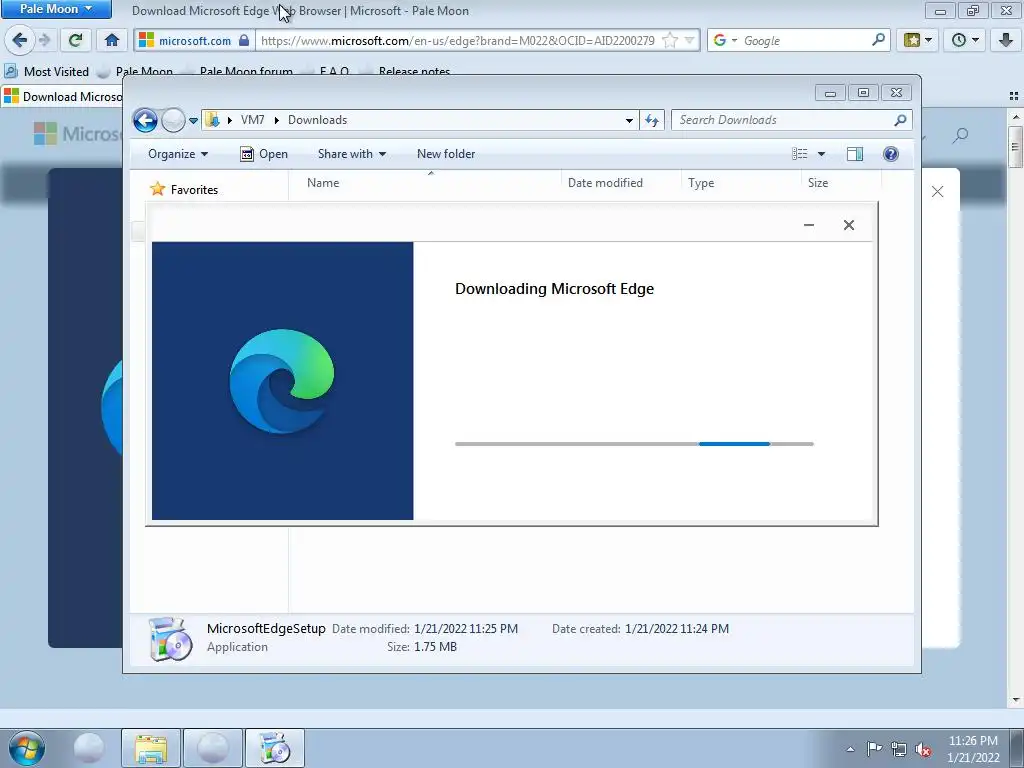Sort by the Date modified column header
This screenshot has height=768, width=1024.
[620, 183]
